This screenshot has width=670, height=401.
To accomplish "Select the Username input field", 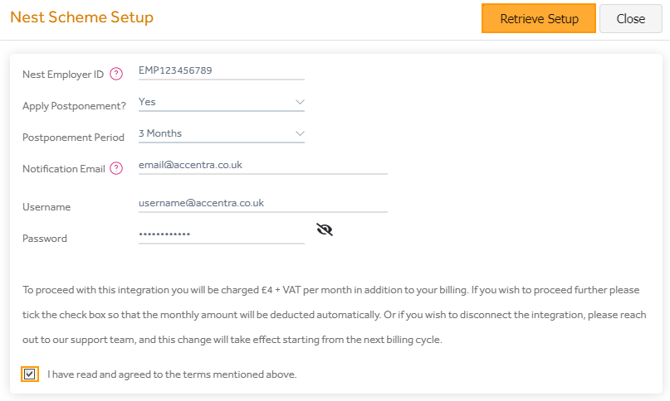I will click(x=262, y=203).
